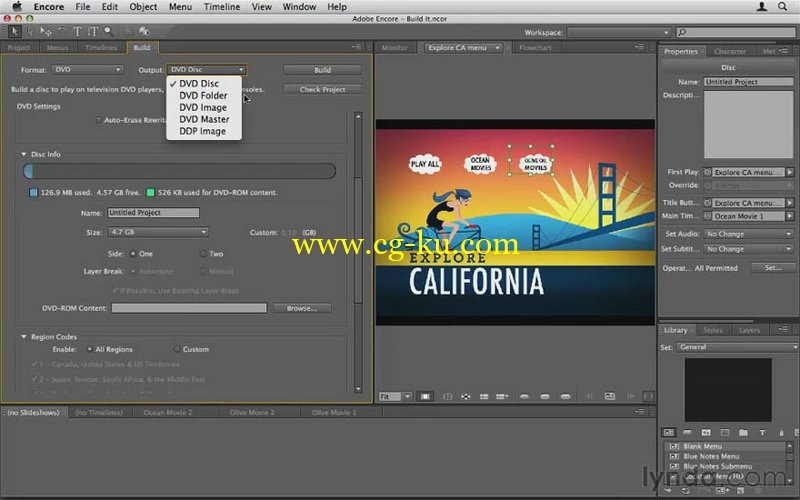The height and width of the screenshot is (500, 800).
Task: Select the Zoom magnifier tool
Action: [x=109, y=32]
